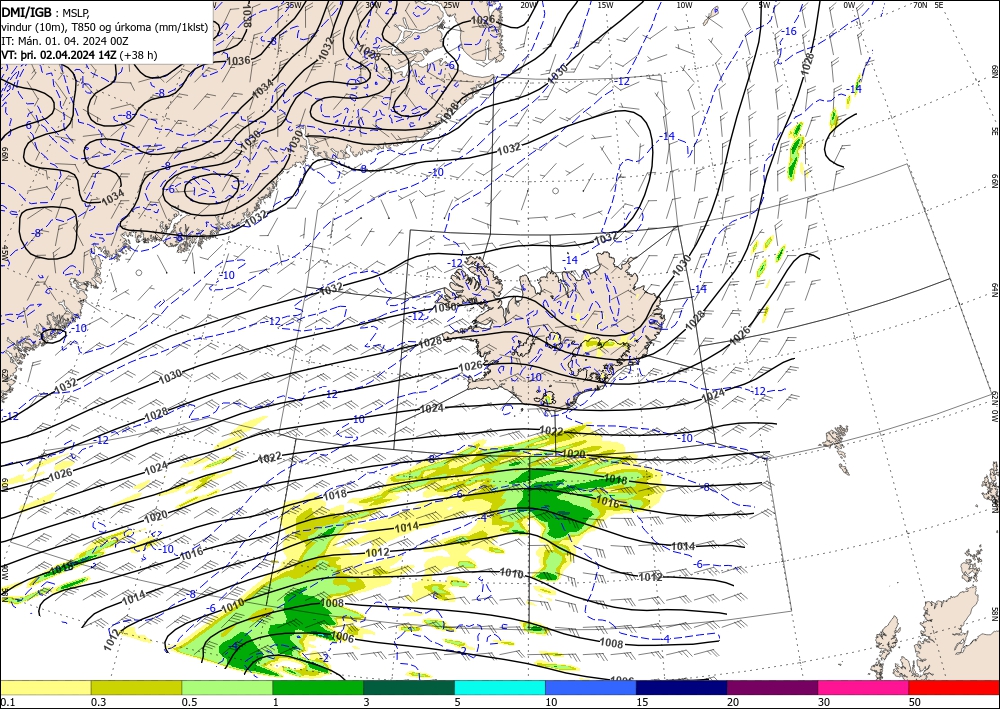
Task: Choose the navy 15–20 legend swatch
Action: point(681,687)
